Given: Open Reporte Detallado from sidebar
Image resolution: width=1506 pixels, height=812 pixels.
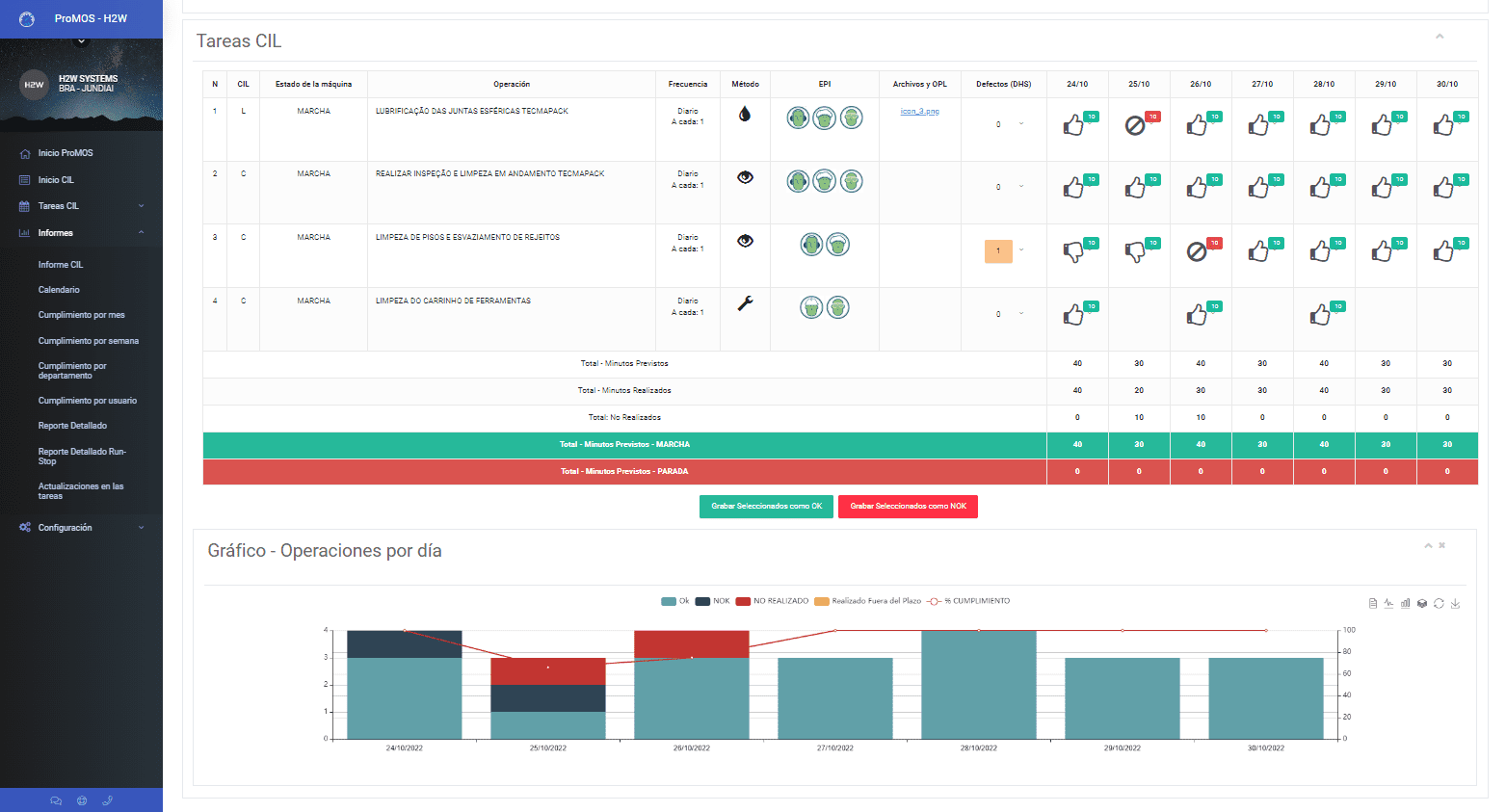Looking at the screenshot, I should 72,426.
